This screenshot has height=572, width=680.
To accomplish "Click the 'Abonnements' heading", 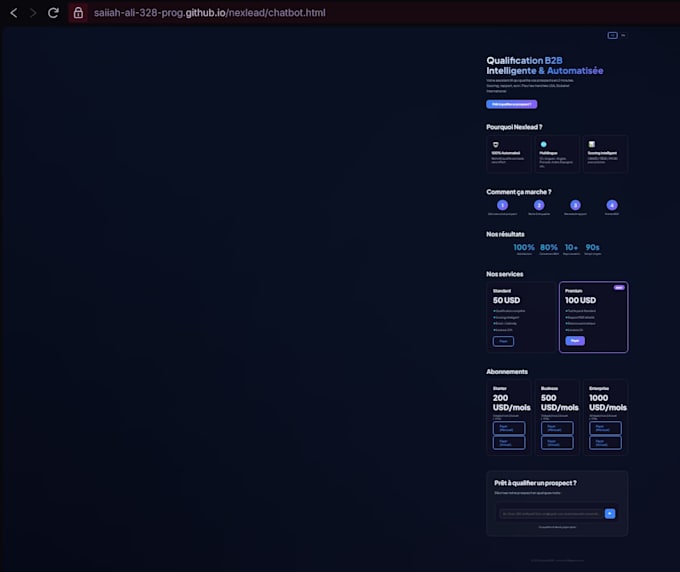I will pos(507,372).
